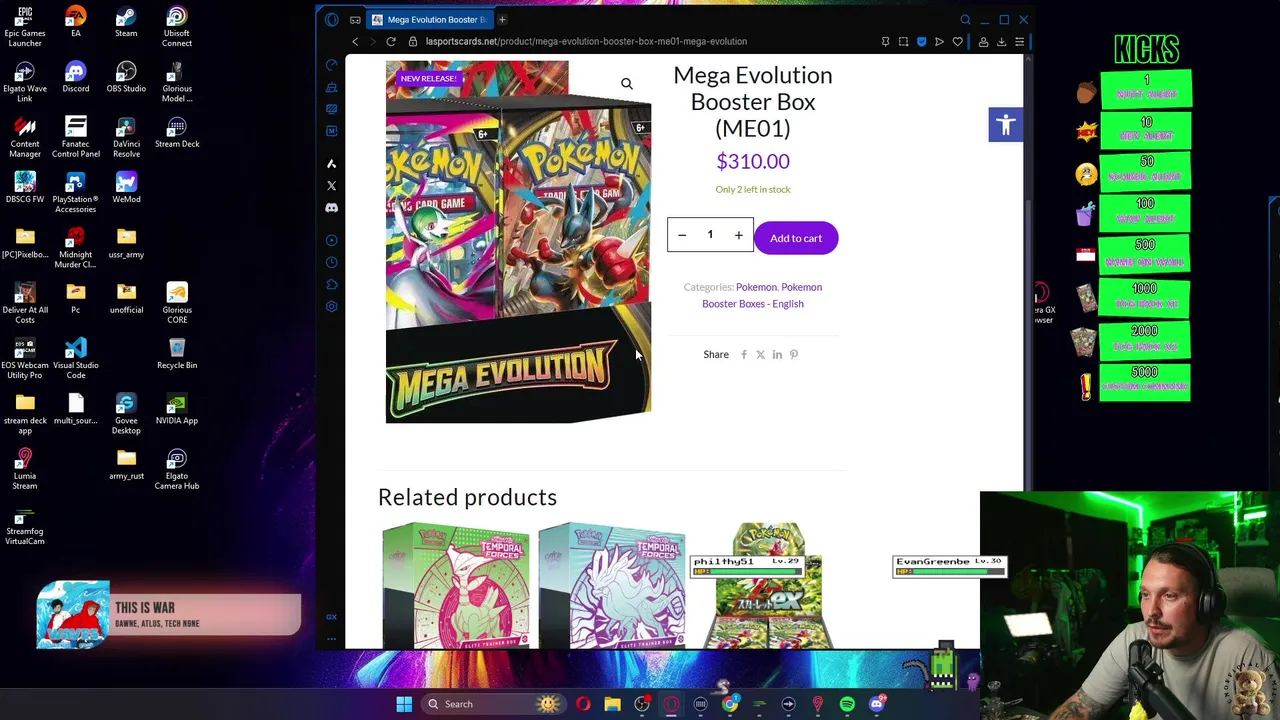Open Epic Games Launcher desktop shortcut
1280x720 pixels.
pyautogui.click(x=25, y=27)
